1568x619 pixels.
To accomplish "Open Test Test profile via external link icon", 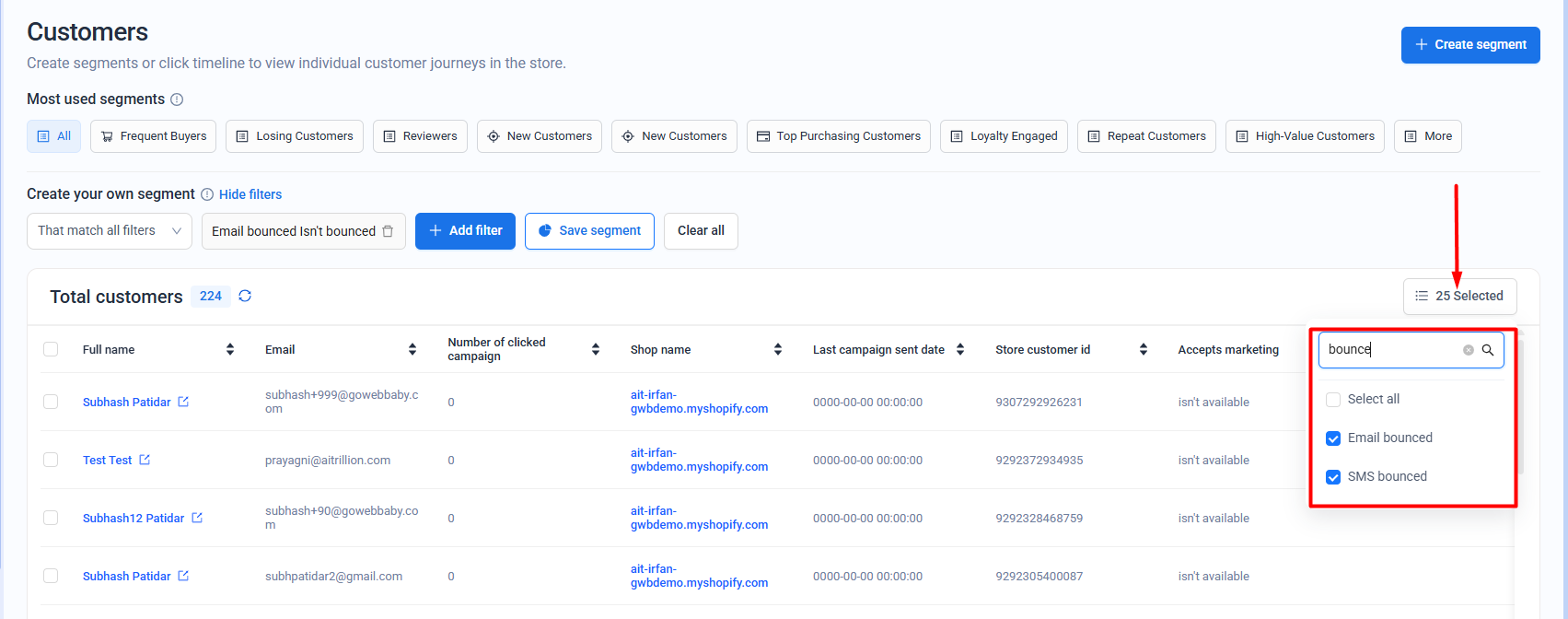I will click(145, 460).
